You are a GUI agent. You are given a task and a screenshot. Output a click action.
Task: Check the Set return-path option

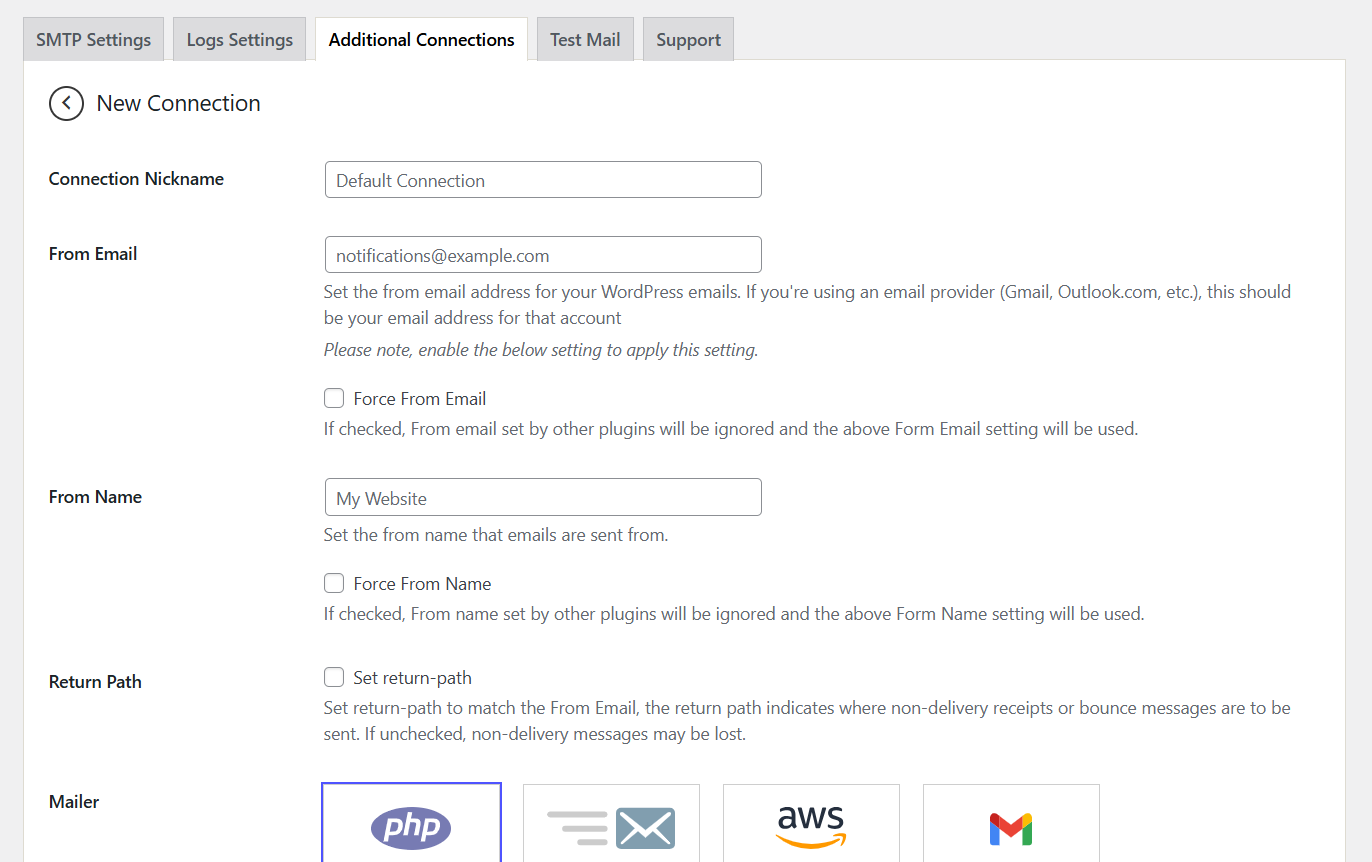click(x=334, y=678)
